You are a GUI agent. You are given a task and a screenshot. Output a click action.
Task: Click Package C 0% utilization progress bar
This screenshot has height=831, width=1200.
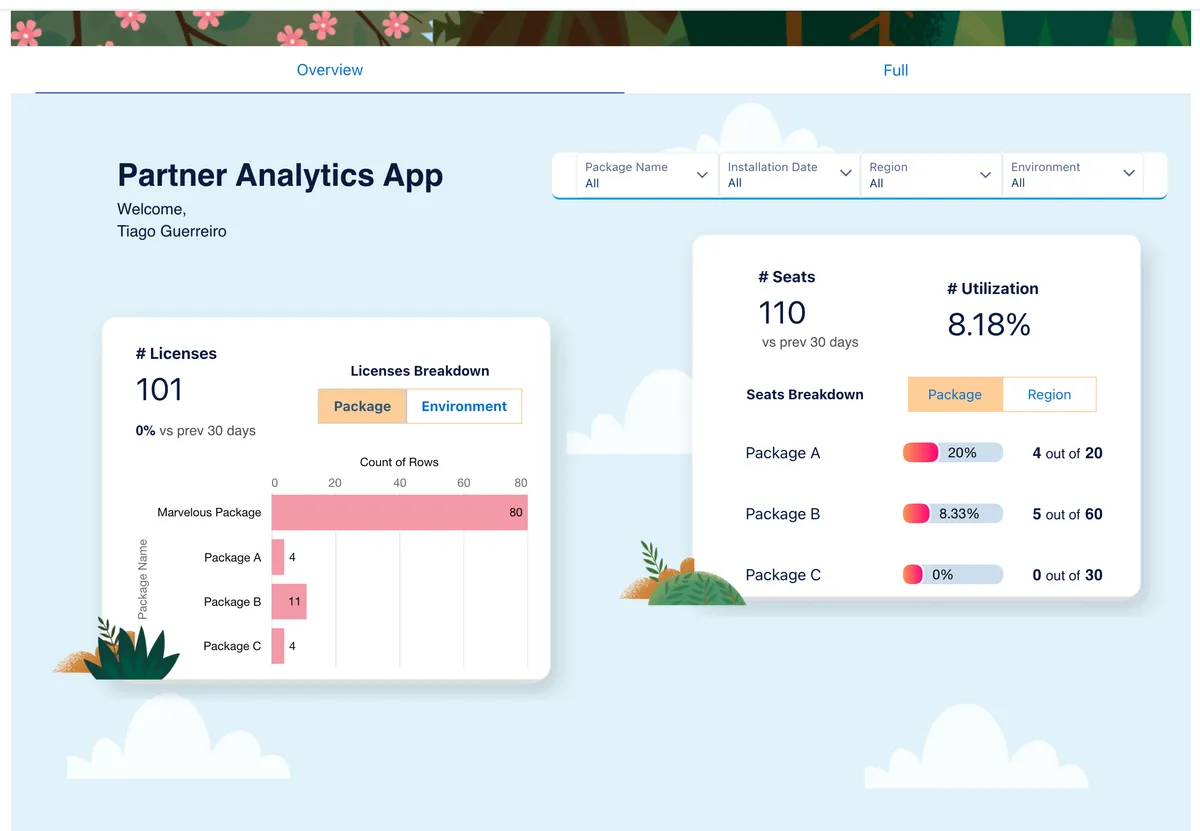[952, 575]
